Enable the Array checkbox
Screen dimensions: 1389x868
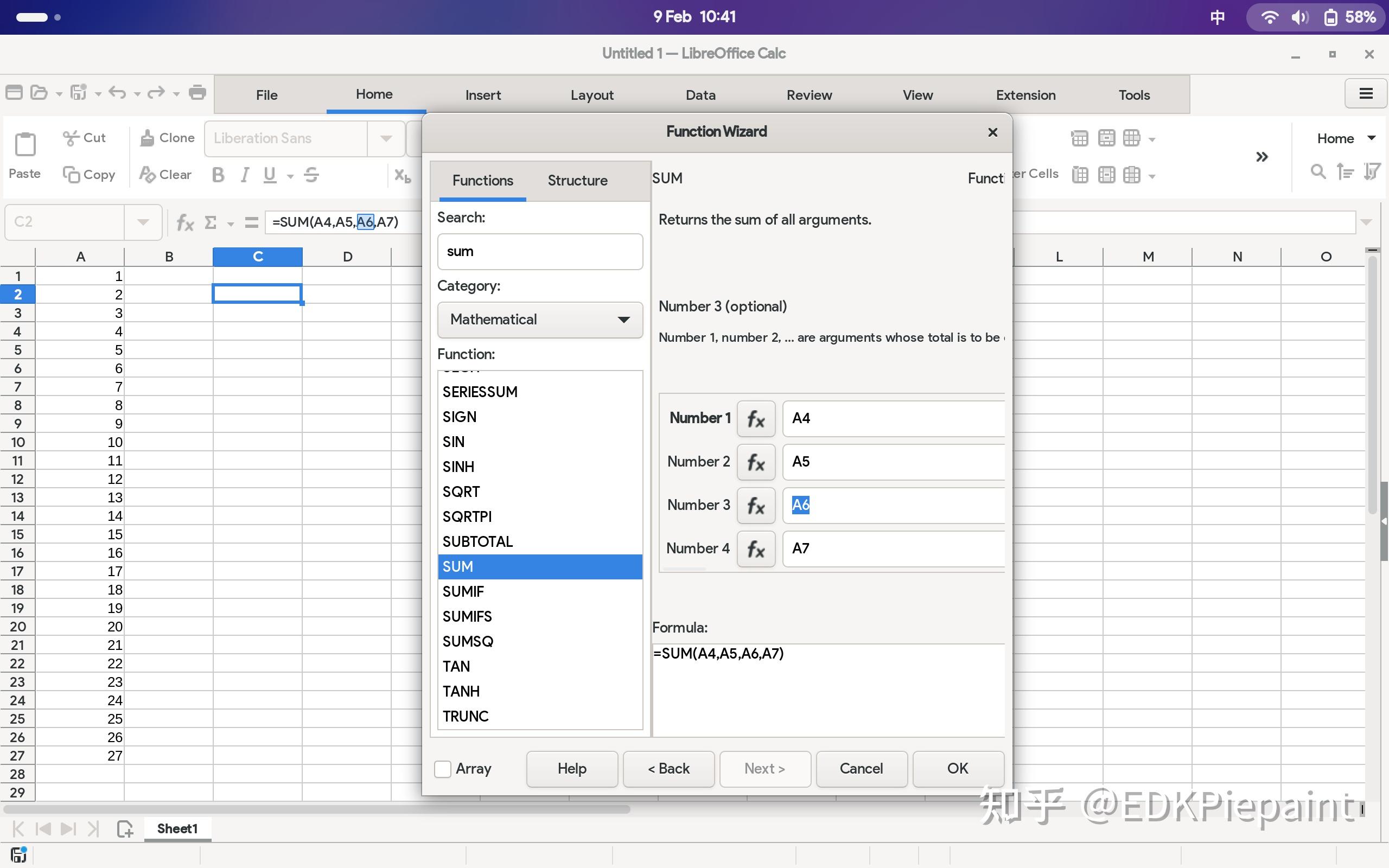click(443, 769)
